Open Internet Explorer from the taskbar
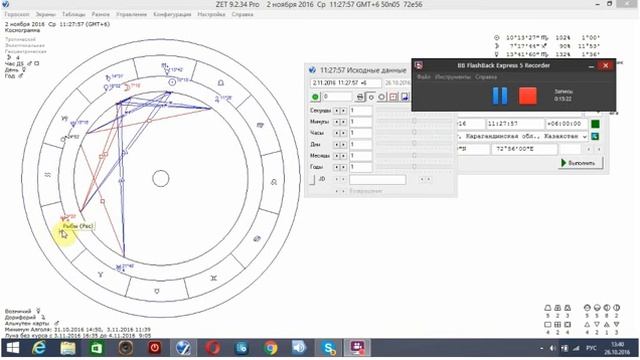 [x=39, y=348]
